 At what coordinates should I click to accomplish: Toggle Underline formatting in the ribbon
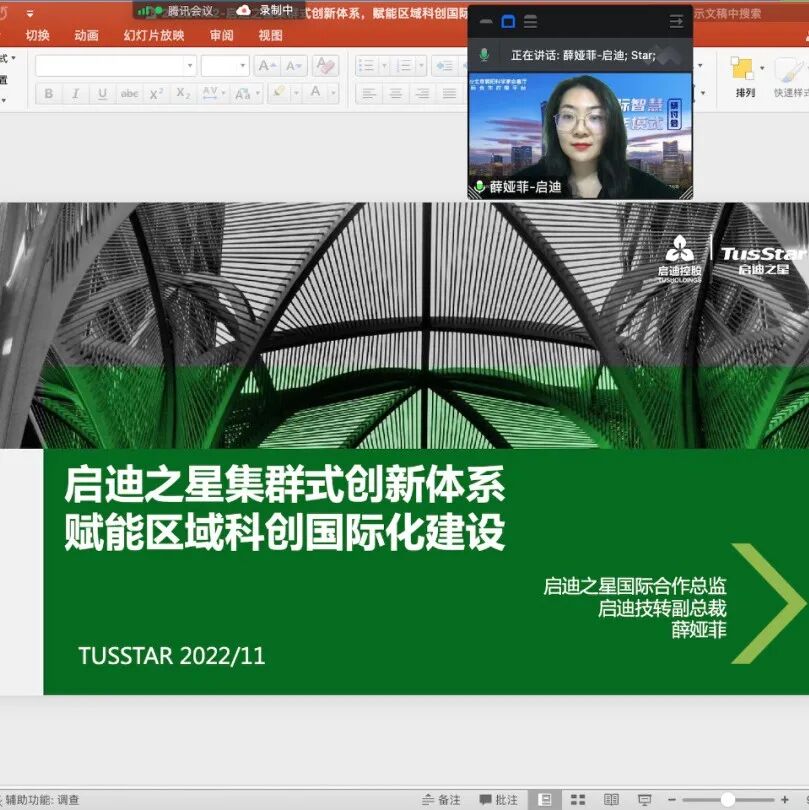102,94
